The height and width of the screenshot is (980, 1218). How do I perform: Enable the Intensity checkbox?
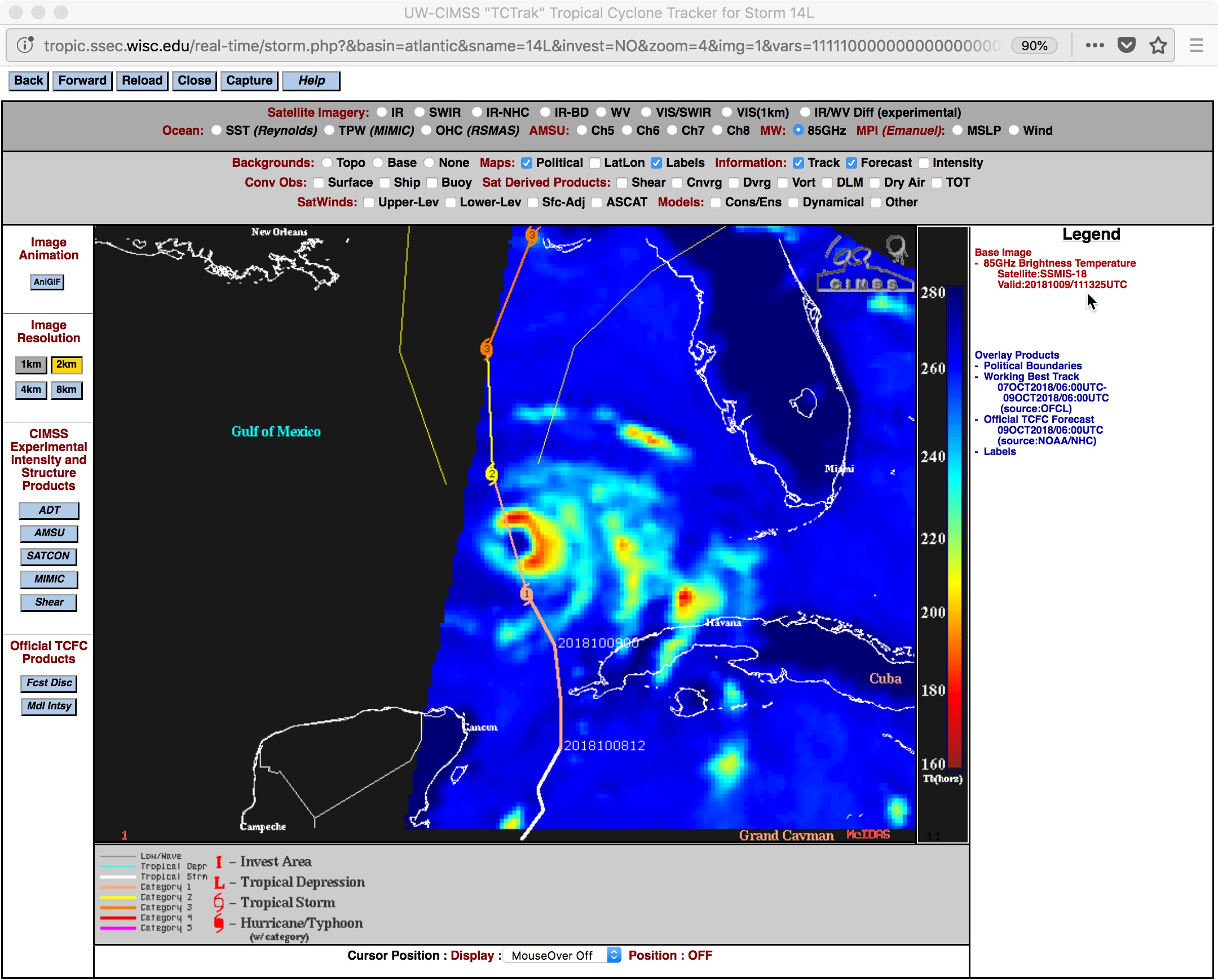(x=924, y=163)
